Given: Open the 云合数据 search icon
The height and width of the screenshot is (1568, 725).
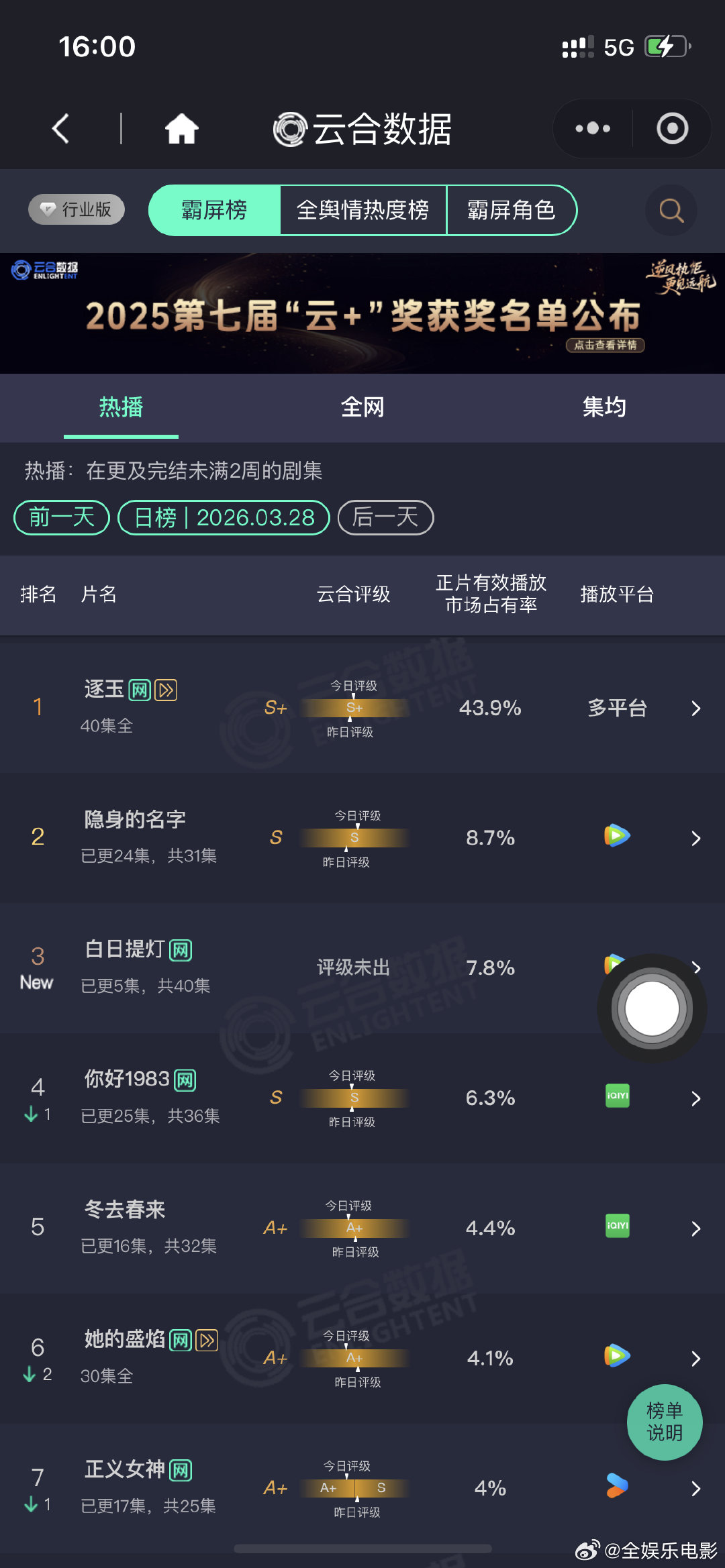Looking at the screenshot, I should click(670, 210).
